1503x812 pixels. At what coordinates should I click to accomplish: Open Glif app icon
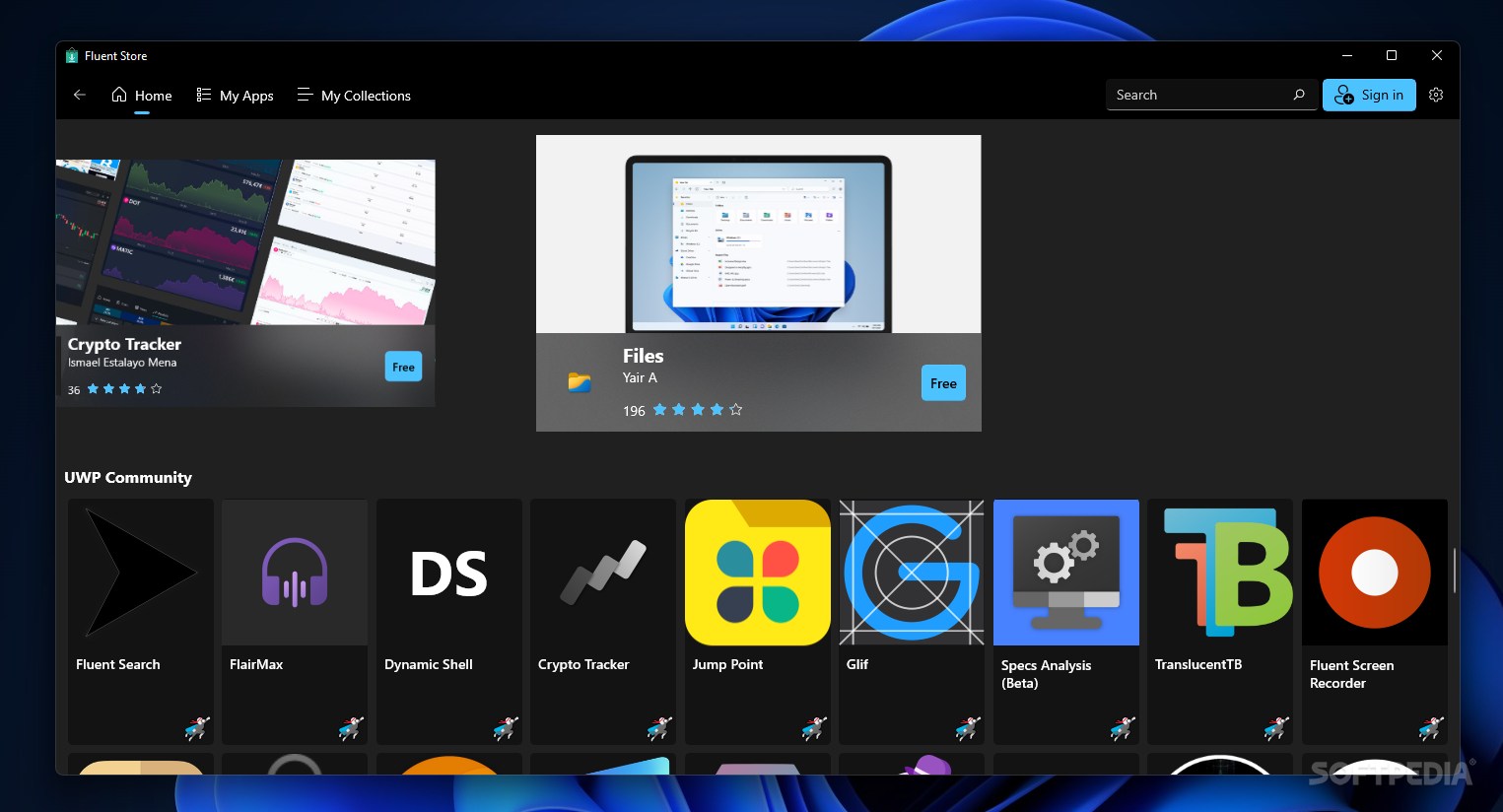coord(912,573)
